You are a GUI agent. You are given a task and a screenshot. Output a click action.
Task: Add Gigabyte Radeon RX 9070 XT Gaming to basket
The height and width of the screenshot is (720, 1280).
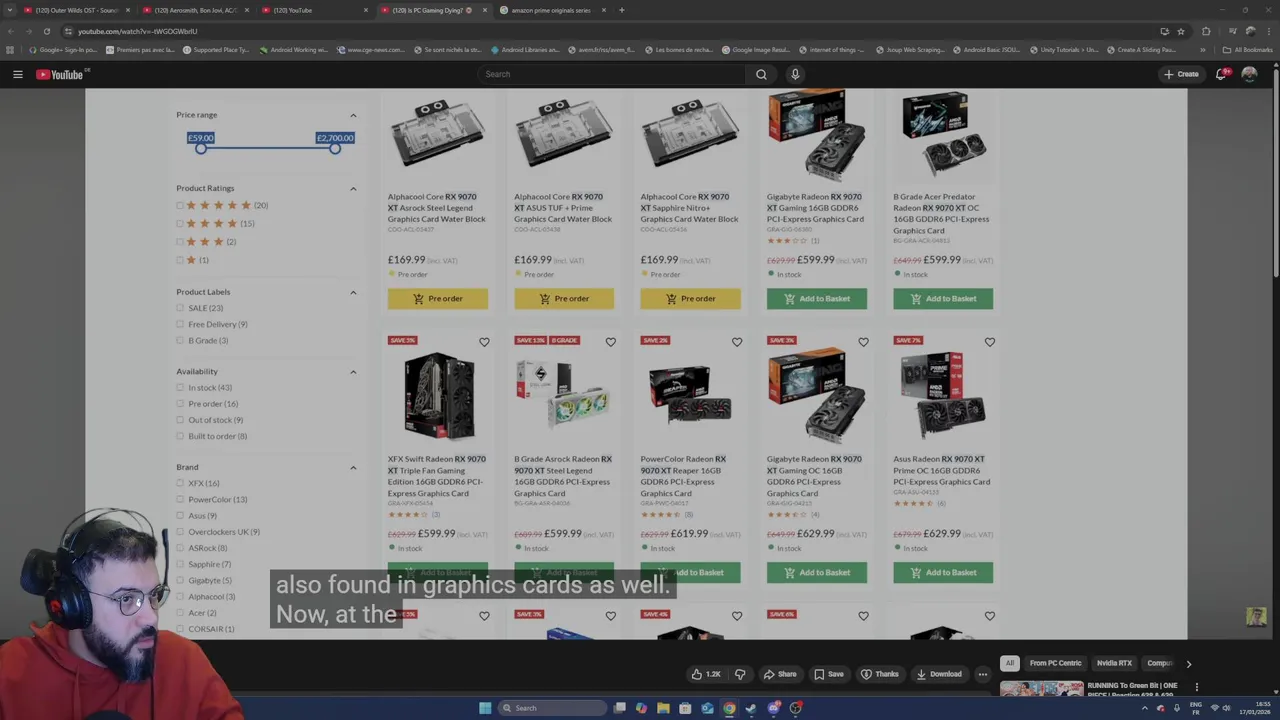pos(817,298)
